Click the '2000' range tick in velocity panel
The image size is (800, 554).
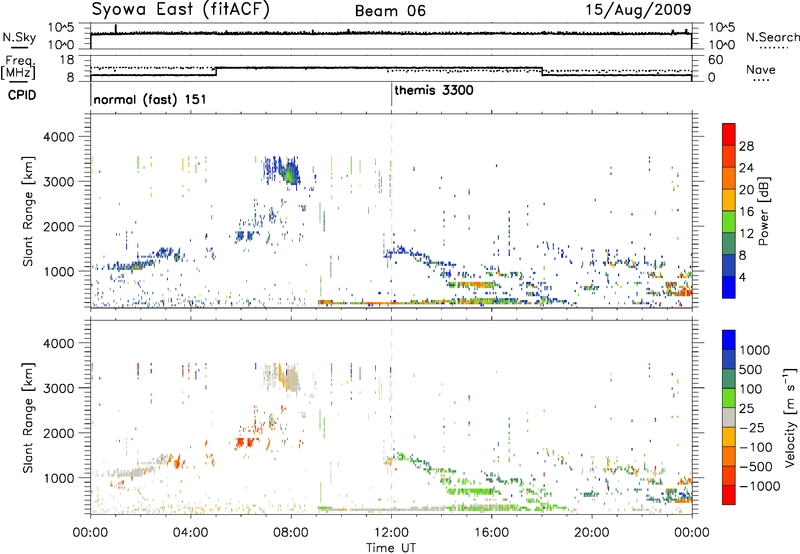click(59, 433)
